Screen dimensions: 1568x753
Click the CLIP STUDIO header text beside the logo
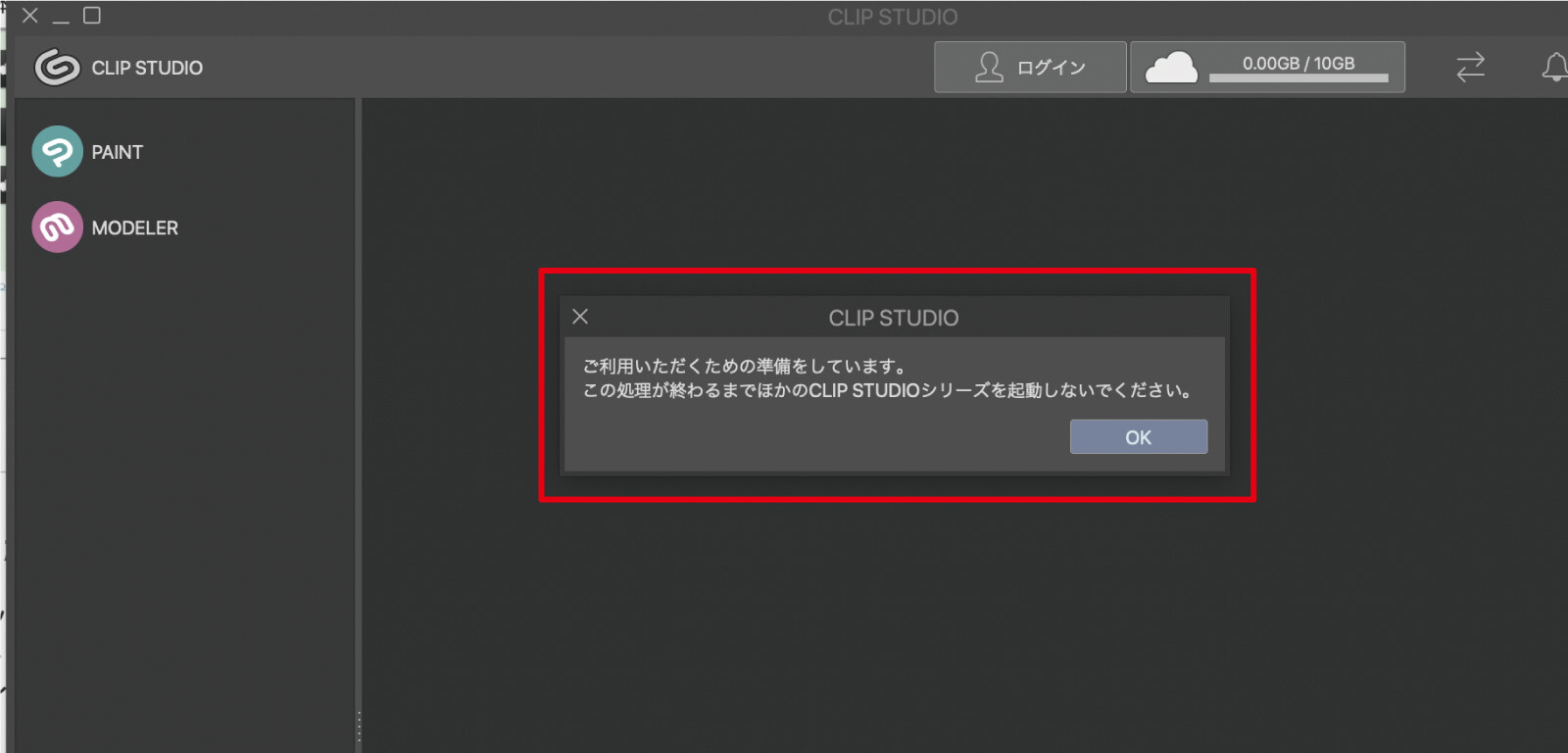coord(147,68)
